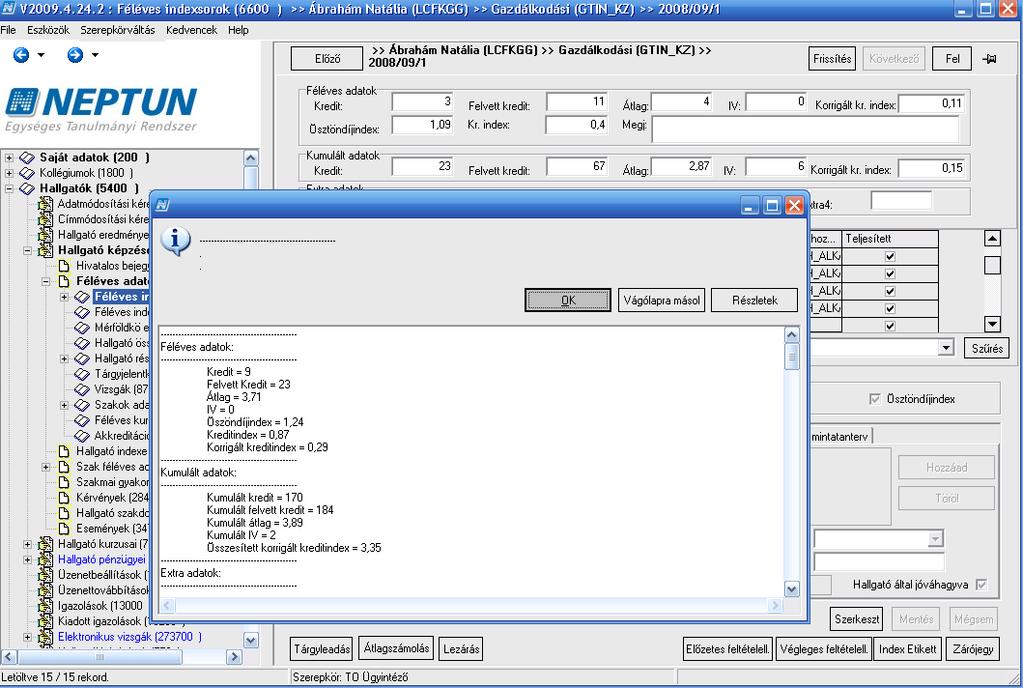Click the Üzenetbeállítások folder icon

45,575
